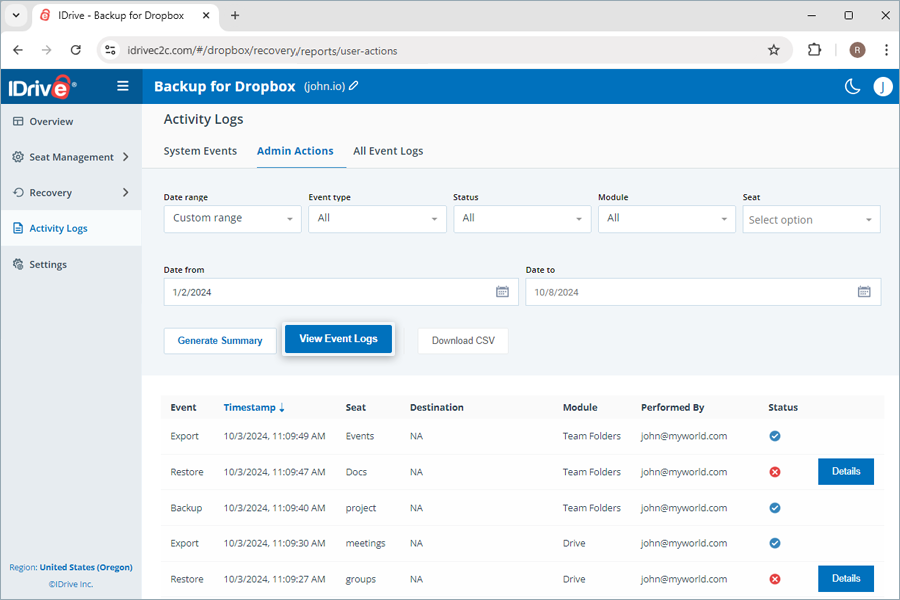Toggle dark mode with the moon icon
The height and width of the screenshot is (600, 900).
pos(852,86)
